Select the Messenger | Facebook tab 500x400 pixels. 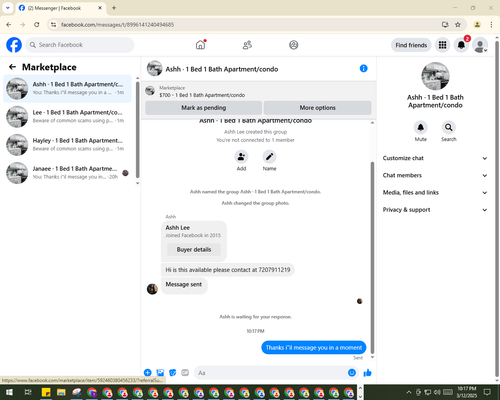61,8
